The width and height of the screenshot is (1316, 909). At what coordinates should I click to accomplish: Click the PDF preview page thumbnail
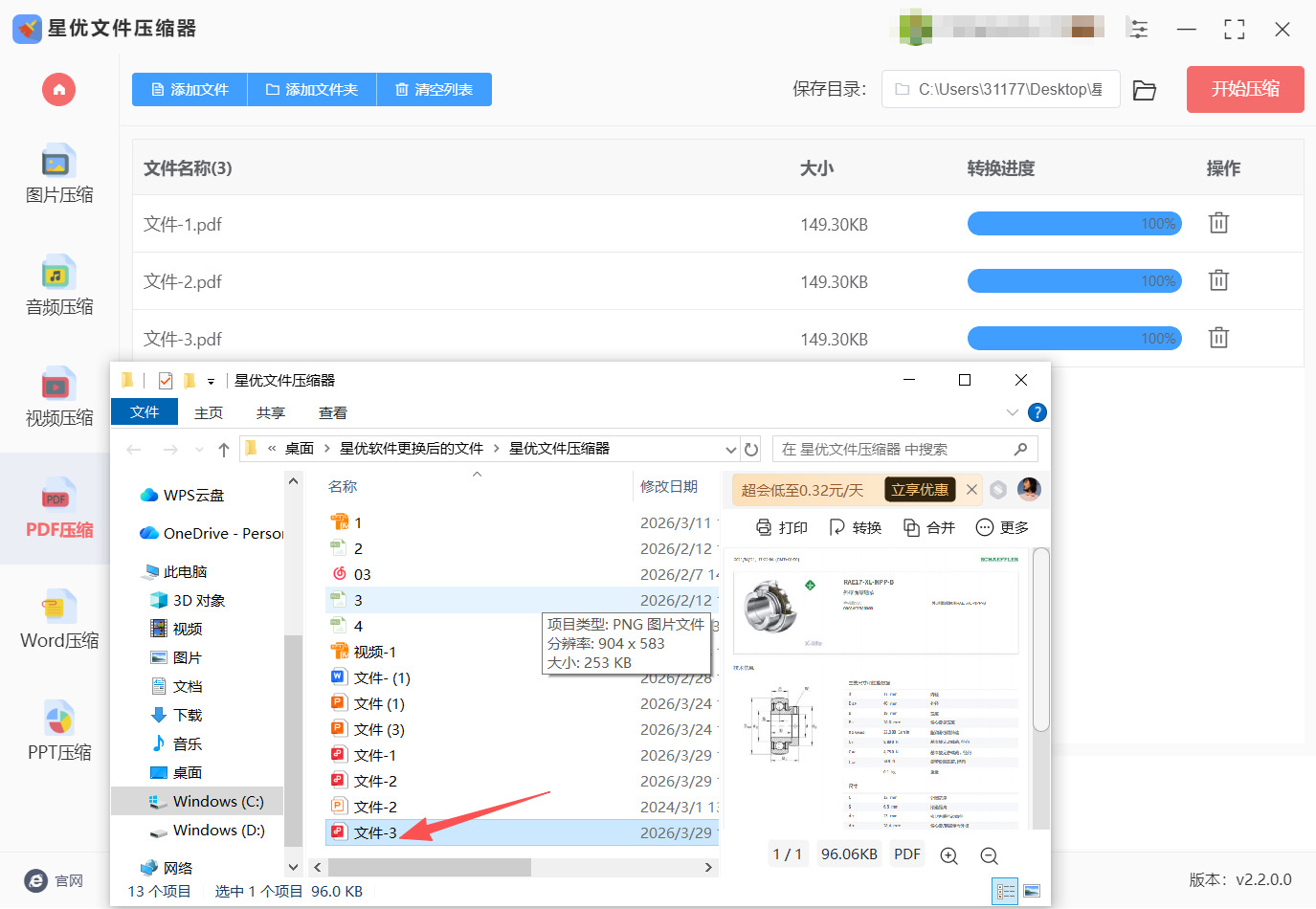[876, 690]
